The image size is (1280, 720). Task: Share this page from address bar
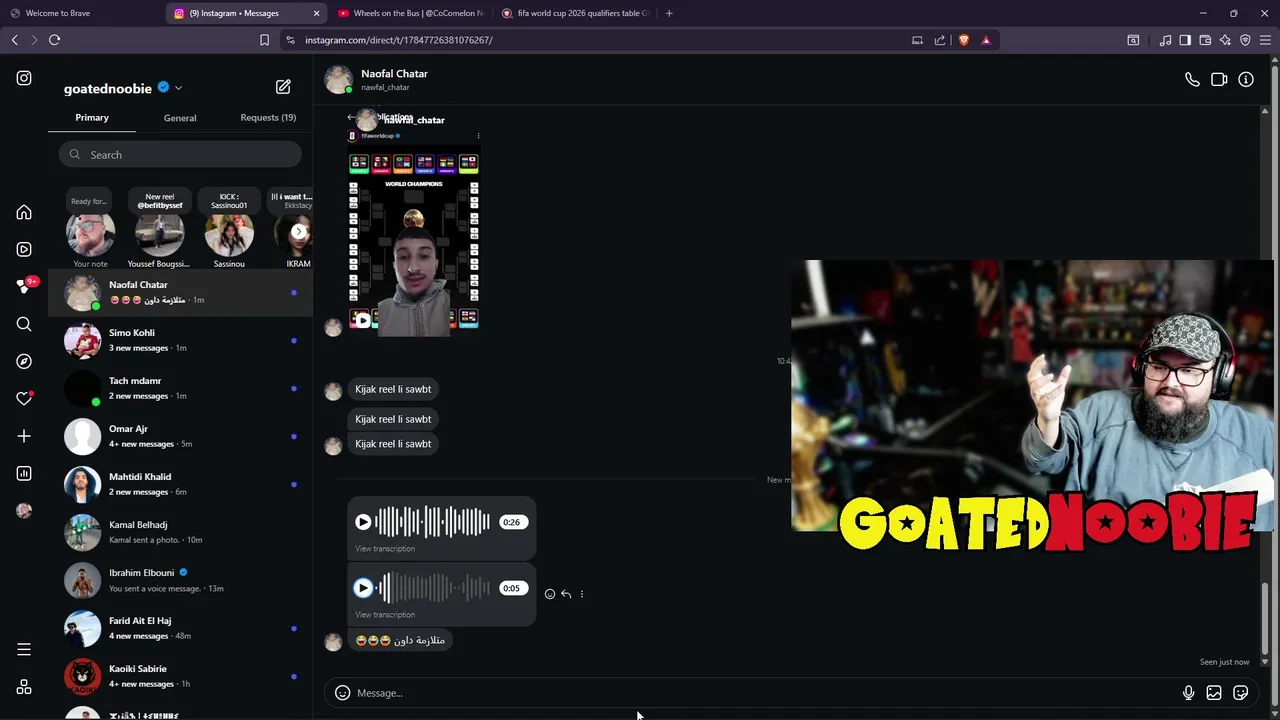point(940,40)
